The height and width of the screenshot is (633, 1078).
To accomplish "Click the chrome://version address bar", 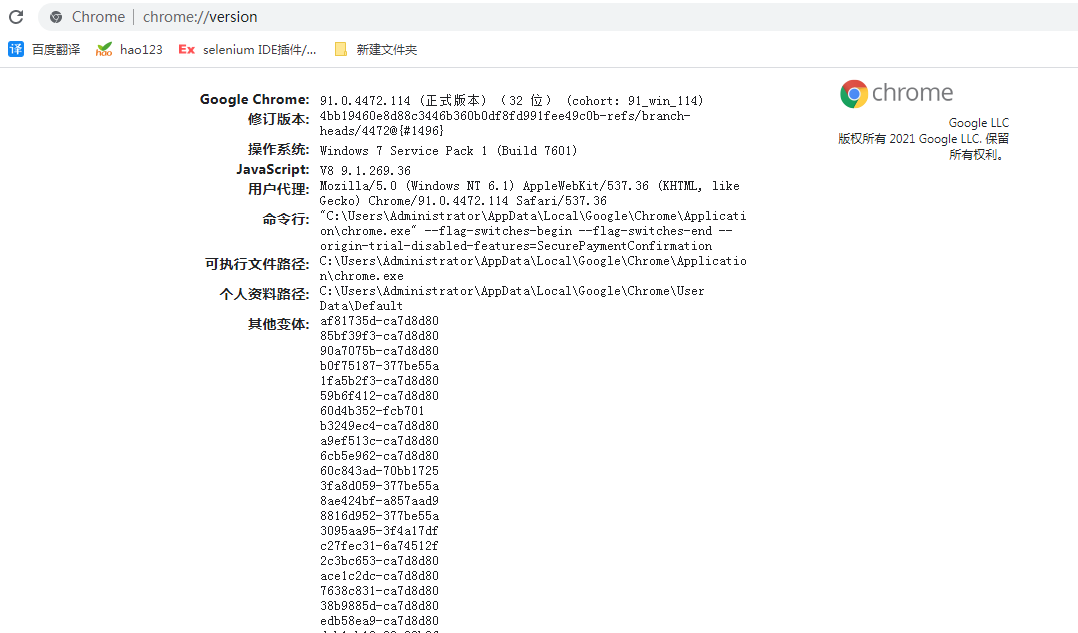I will point(558,16).
